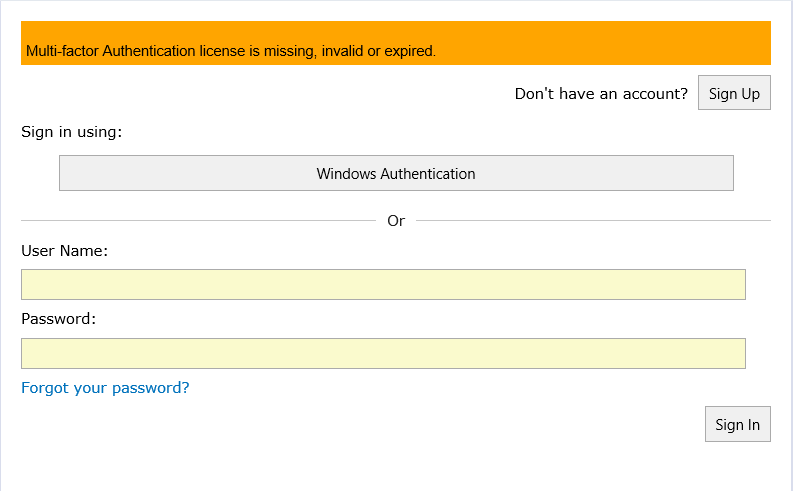Screen dimensions: 793x491
Task: Place cursor in the User Name box
Action: pos(383,284)
